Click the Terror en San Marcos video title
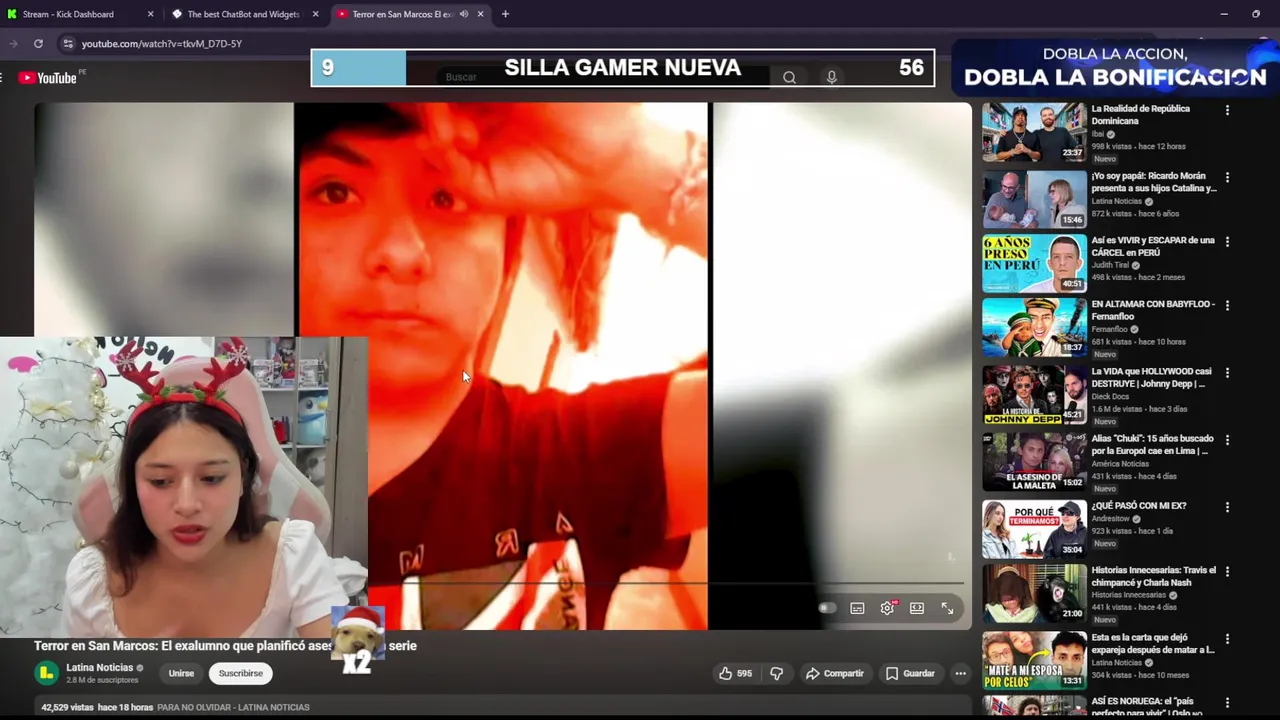Image resolution: width=1280 pixels, height=720 pixels. point(225,646)
